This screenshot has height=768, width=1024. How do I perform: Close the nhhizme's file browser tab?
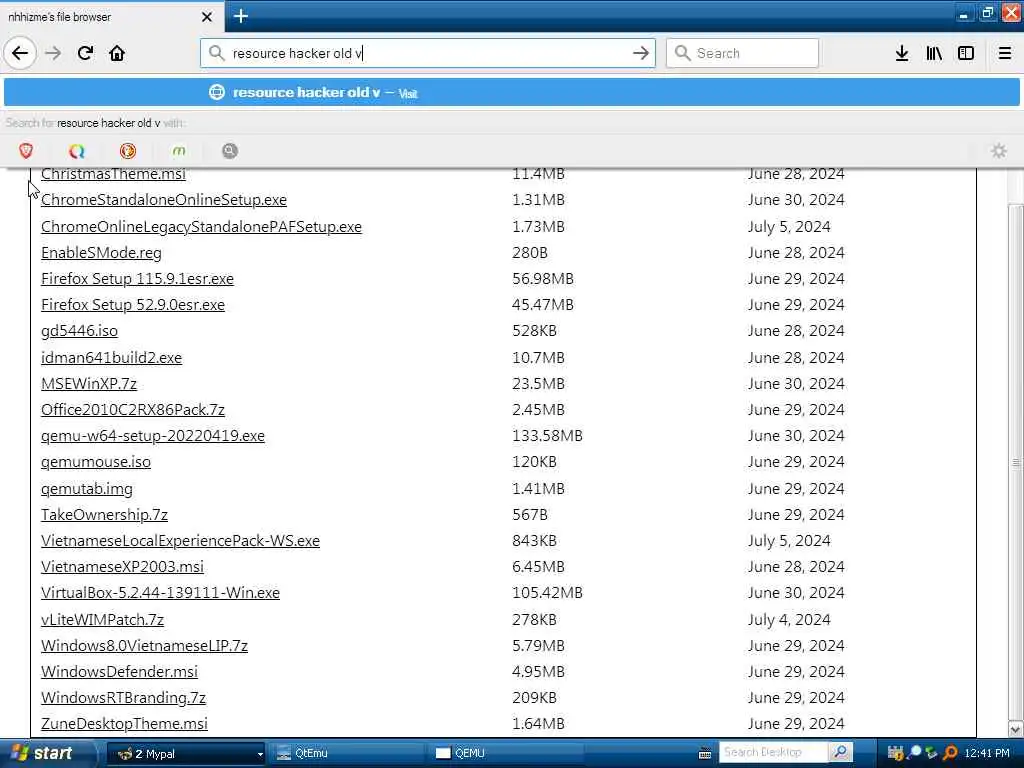pyautogui.click(x=206, y=17)
